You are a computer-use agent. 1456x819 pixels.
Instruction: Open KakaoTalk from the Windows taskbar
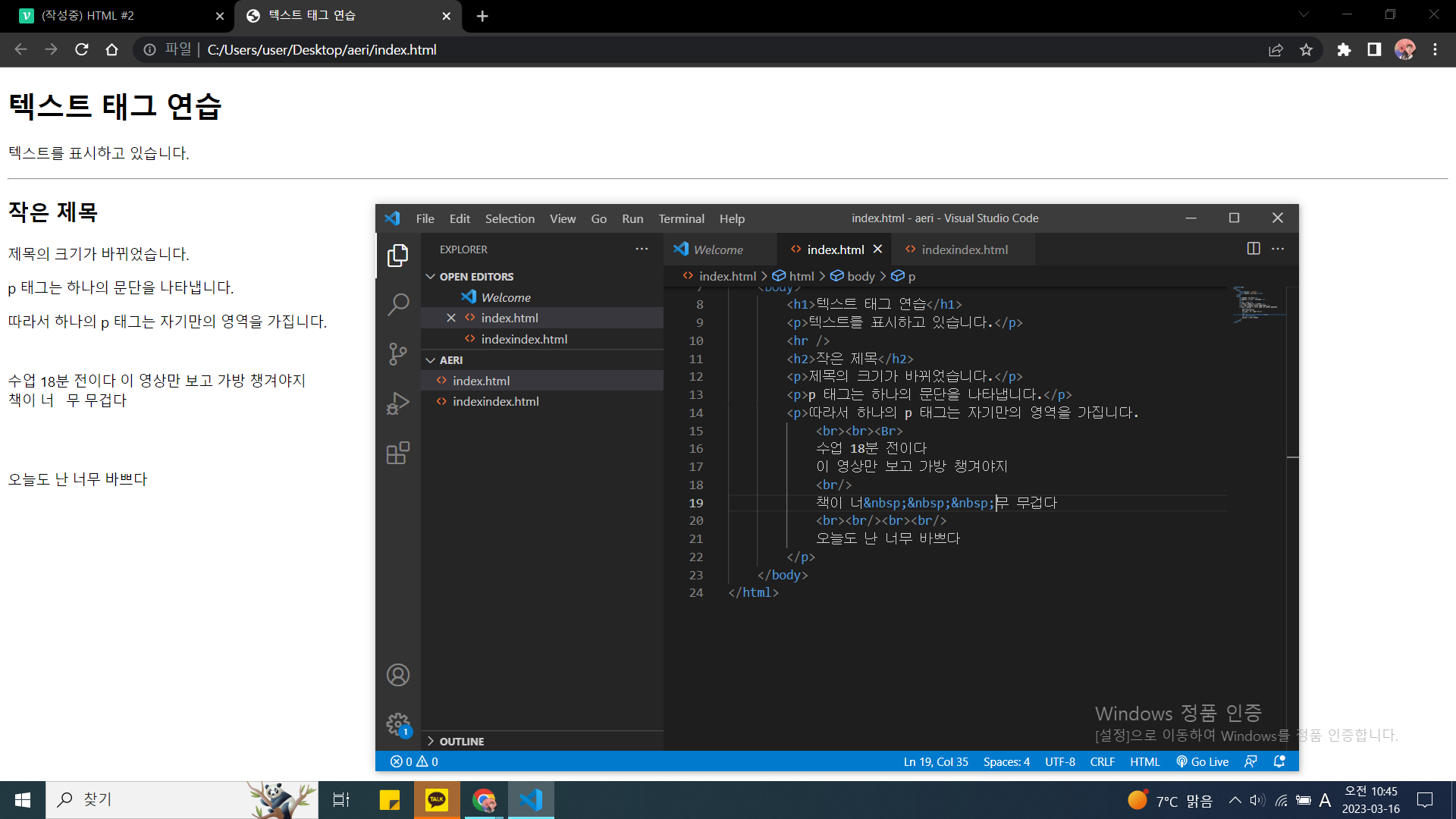[437, 800]
